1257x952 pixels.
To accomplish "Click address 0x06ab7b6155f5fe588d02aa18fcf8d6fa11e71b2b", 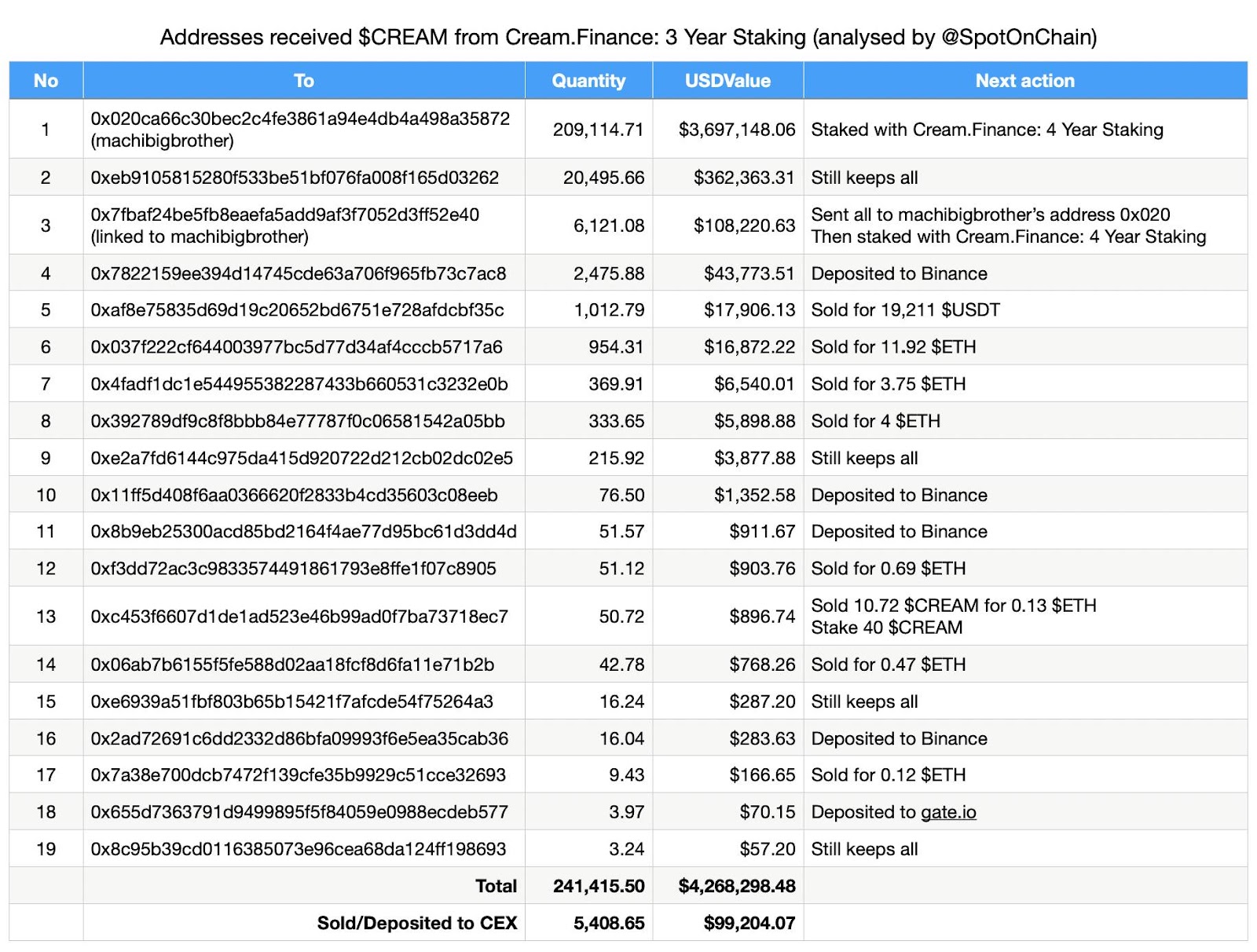I will click(292, 665).
